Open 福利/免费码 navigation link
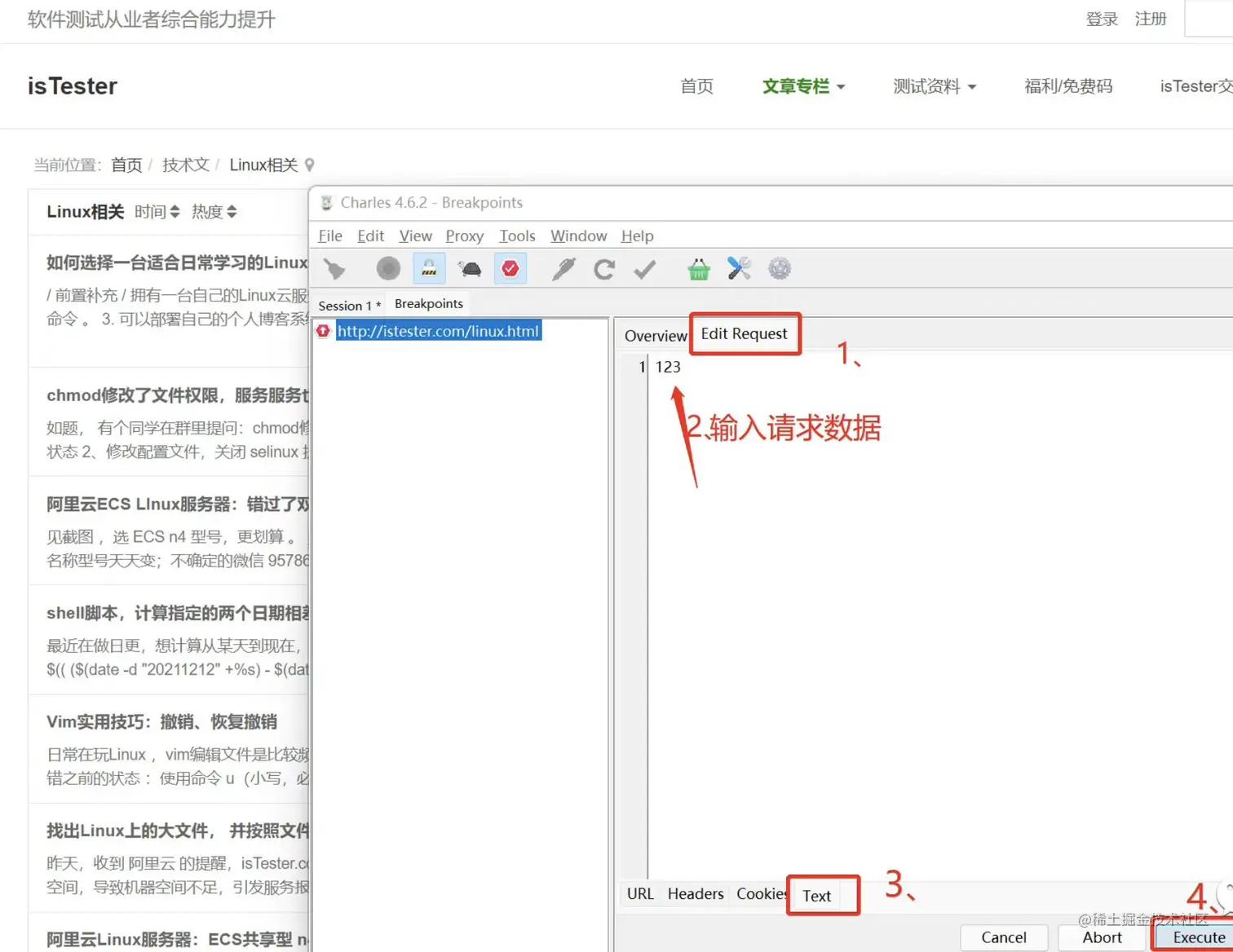Image resolution: width=1233 pixels, height=952 pixels. click(1068, 86)
